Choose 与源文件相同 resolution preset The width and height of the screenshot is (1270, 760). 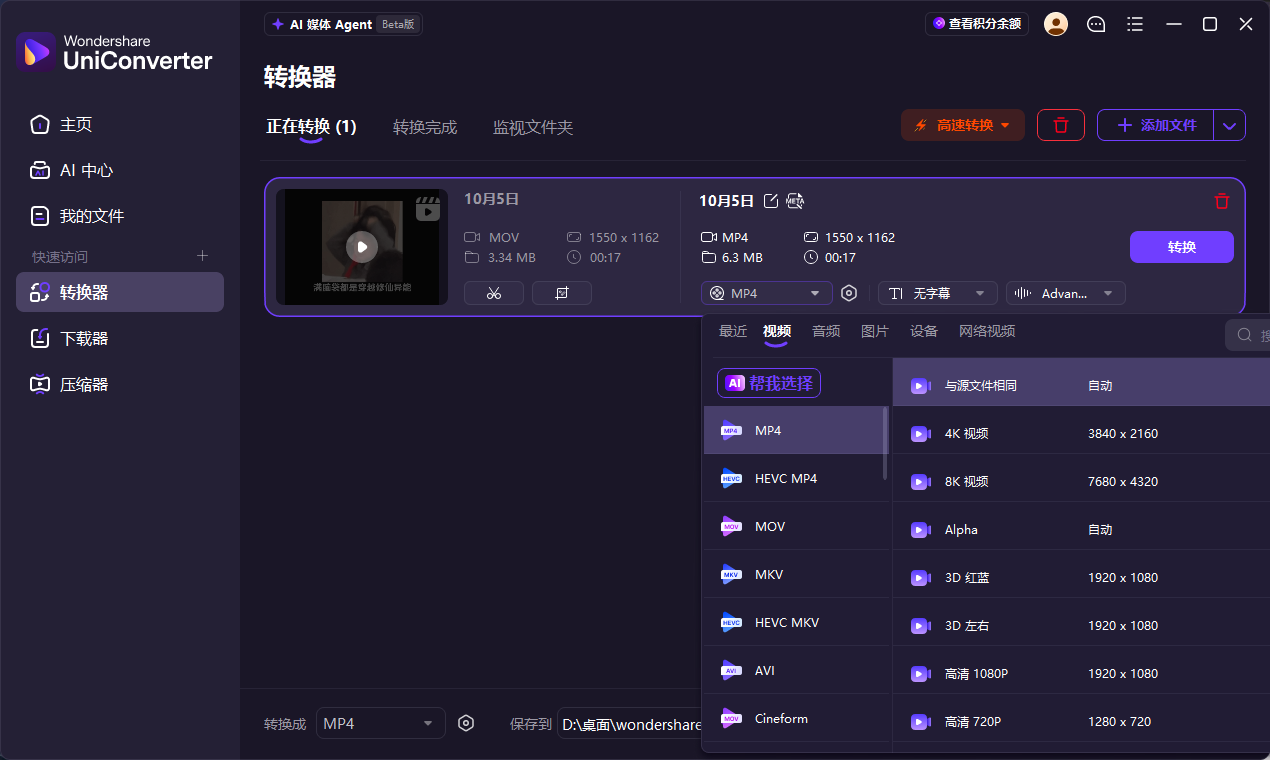coord(1081,385)
